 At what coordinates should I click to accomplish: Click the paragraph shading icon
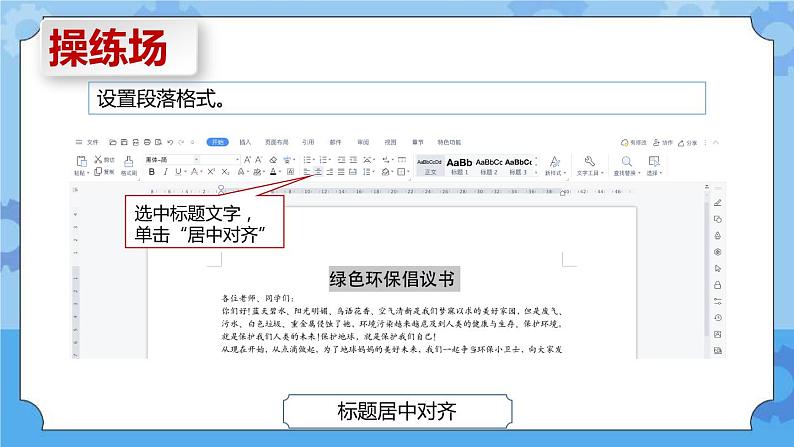385,172
